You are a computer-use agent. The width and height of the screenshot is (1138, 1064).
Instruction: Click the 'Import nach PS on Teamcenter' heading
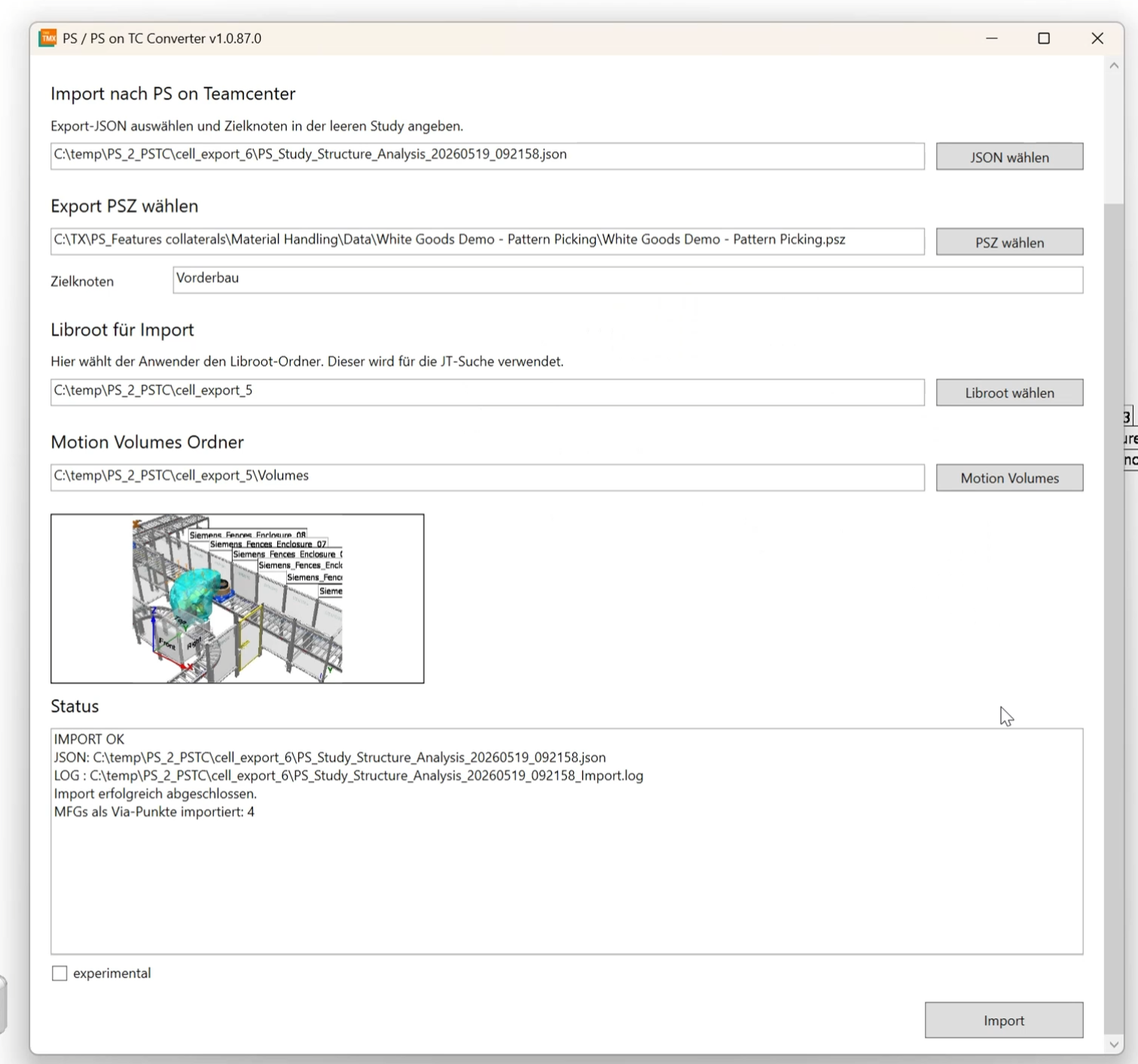pos(172,93)
